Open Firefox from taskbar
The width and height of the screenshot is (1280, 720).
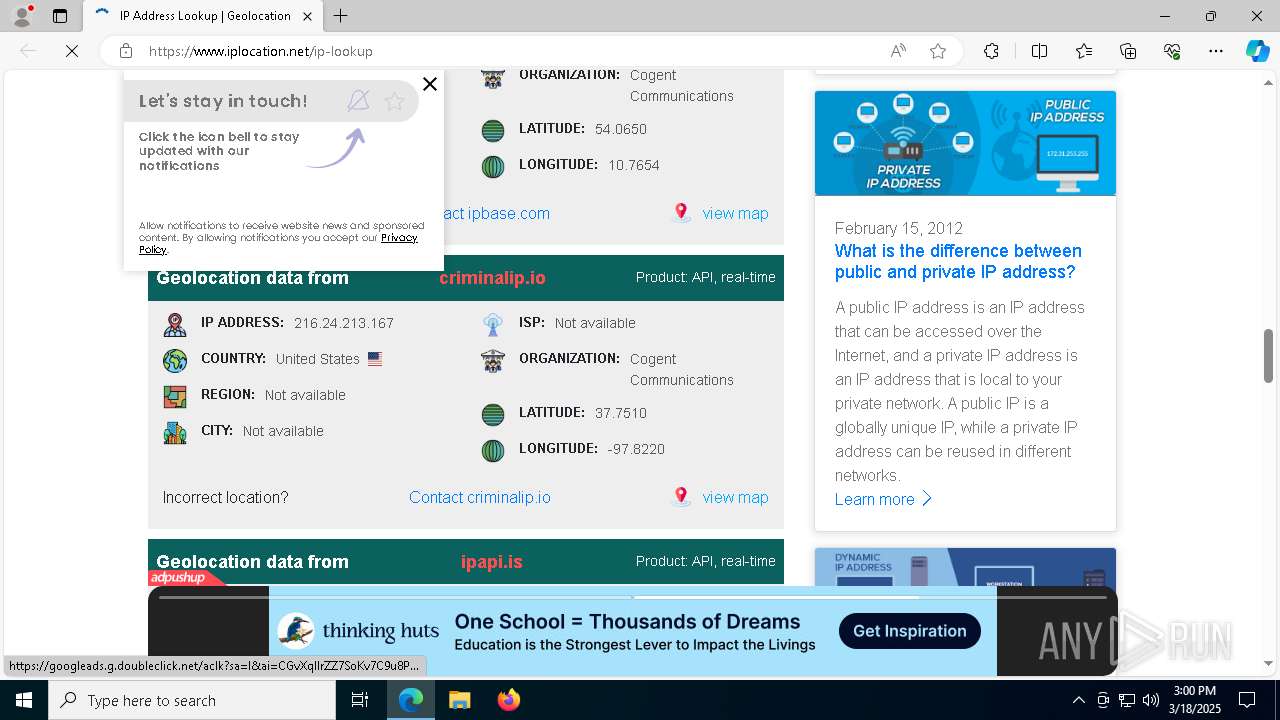508,700
